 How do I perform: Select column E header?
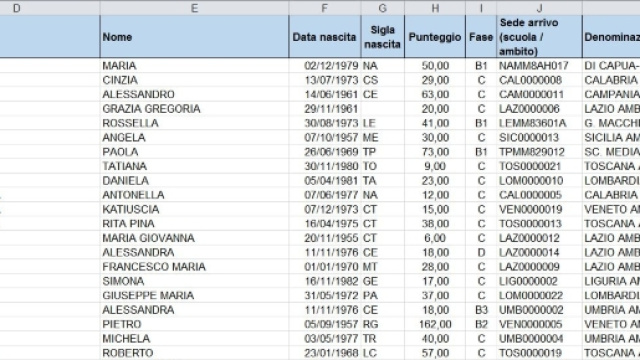coord(194,8)
